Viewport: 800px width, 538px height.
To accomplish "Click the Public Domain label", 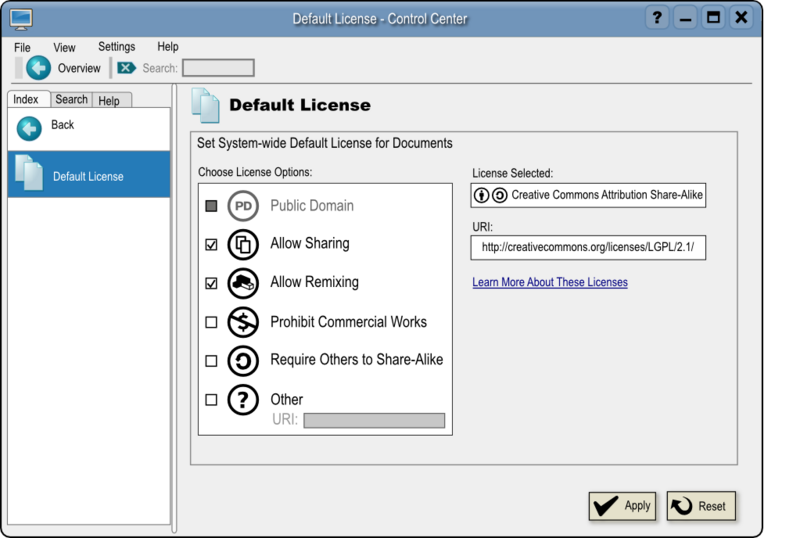I will click(312, 206).
